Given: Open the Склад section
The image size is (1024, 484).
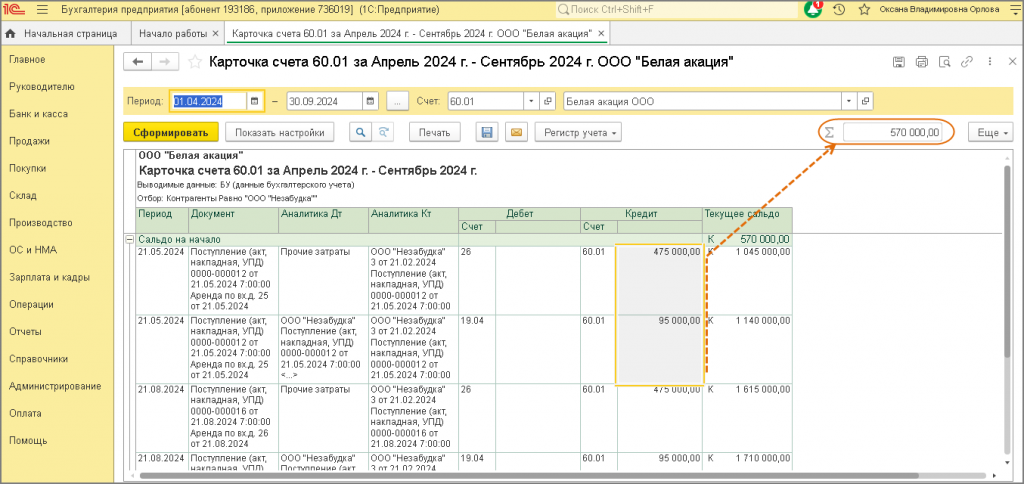Looking at the screenshot, I should point(22,195).
